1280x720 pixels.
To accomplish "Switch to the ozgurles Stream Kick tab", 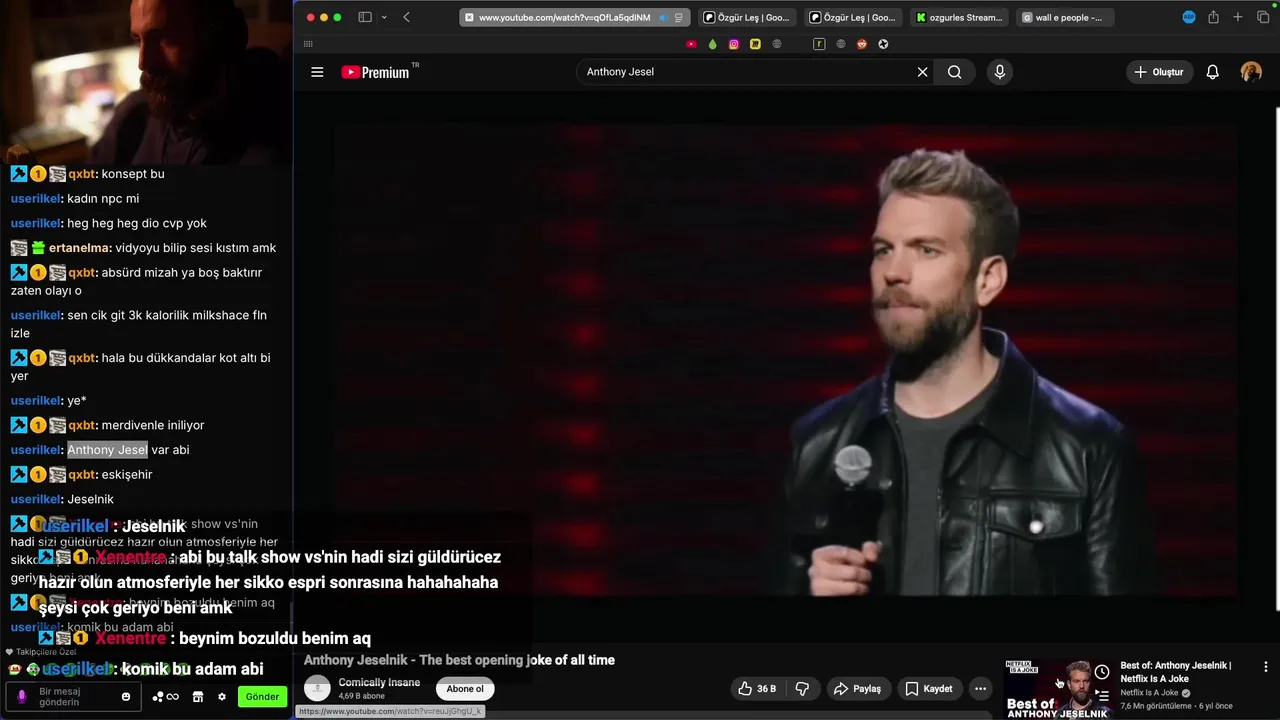I will (959, 17).
